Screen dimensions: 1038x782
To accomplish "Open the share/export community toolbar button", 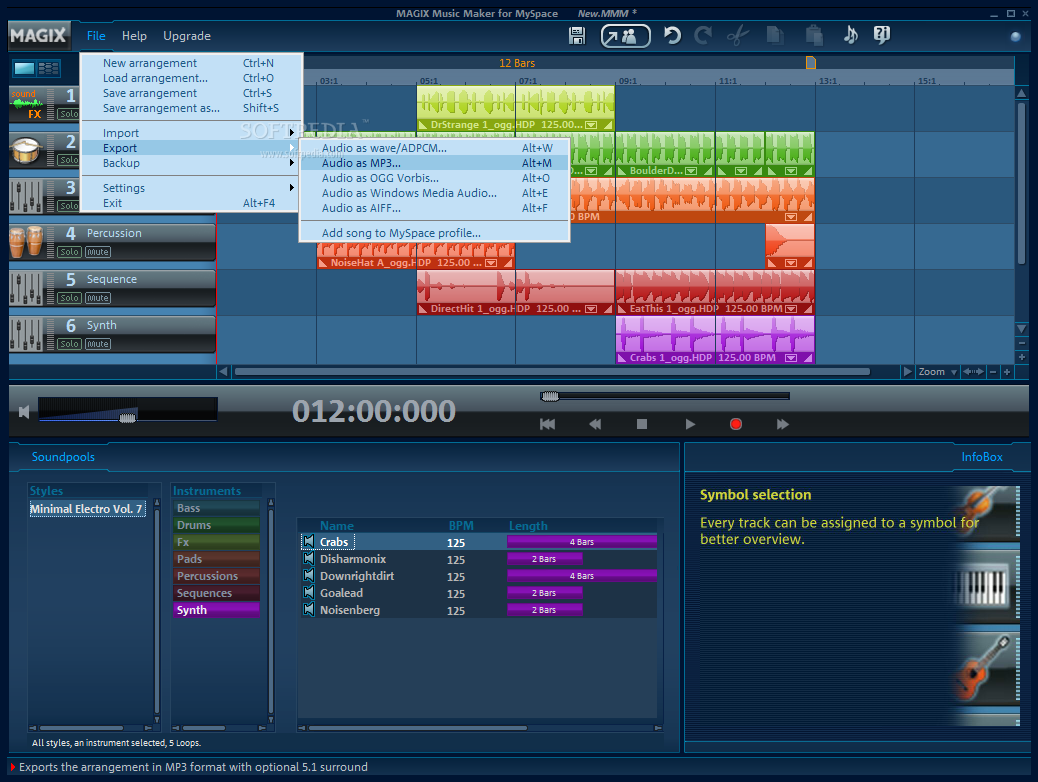I will [x=625, y=36].
